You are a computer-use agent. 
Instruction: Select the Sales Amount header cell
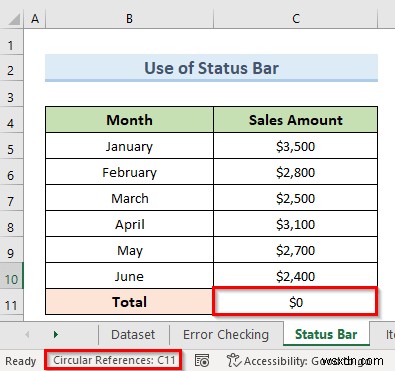296,120
